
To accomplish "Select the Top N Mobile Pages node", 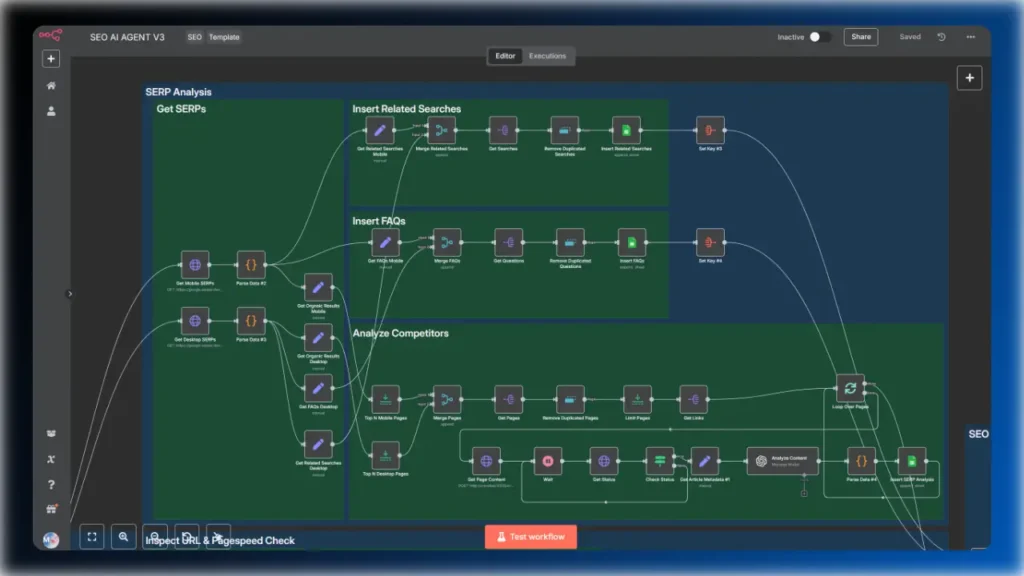I will [385, 400].
